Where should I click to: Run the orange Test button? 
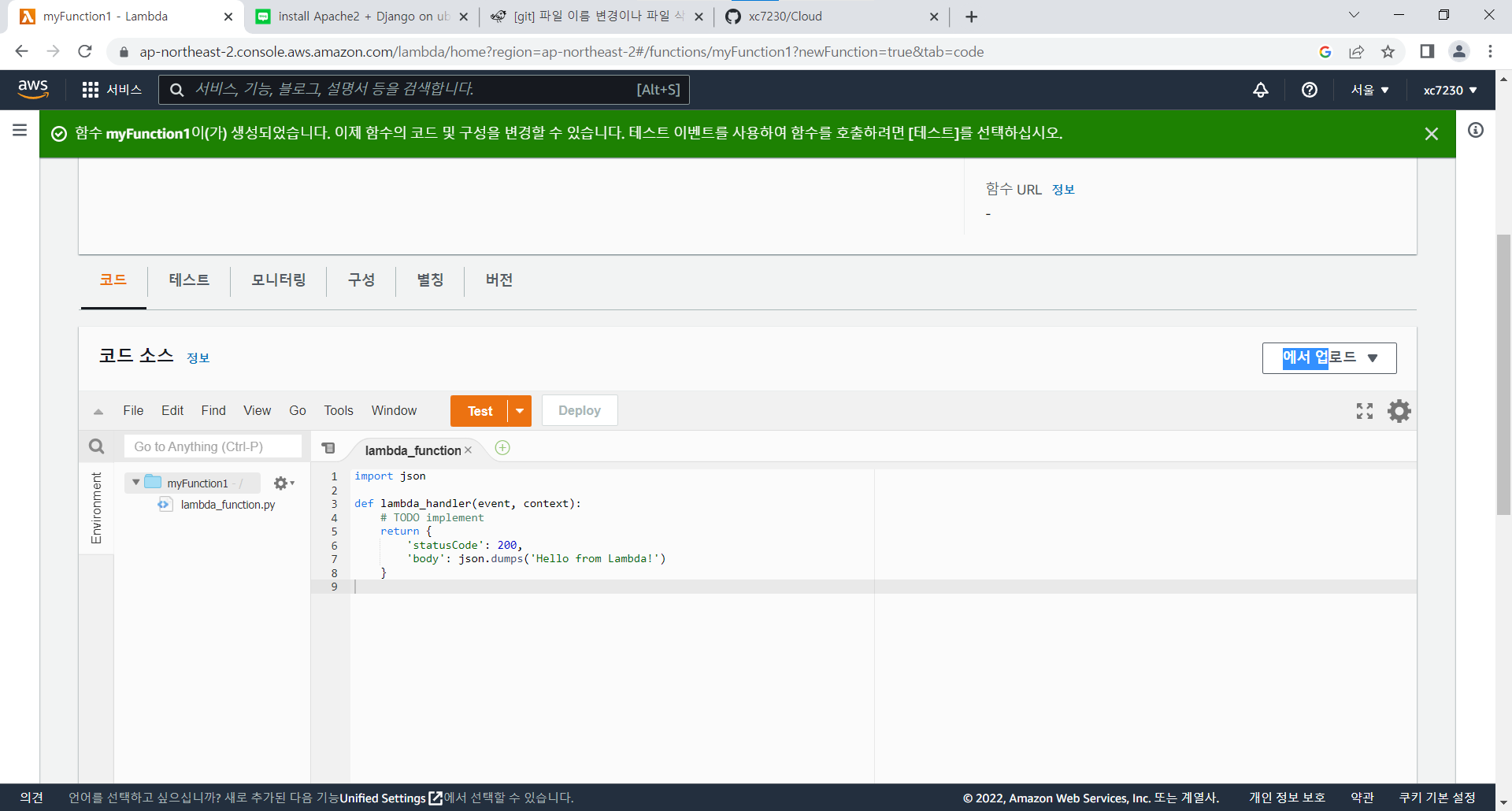pos(480,411)
